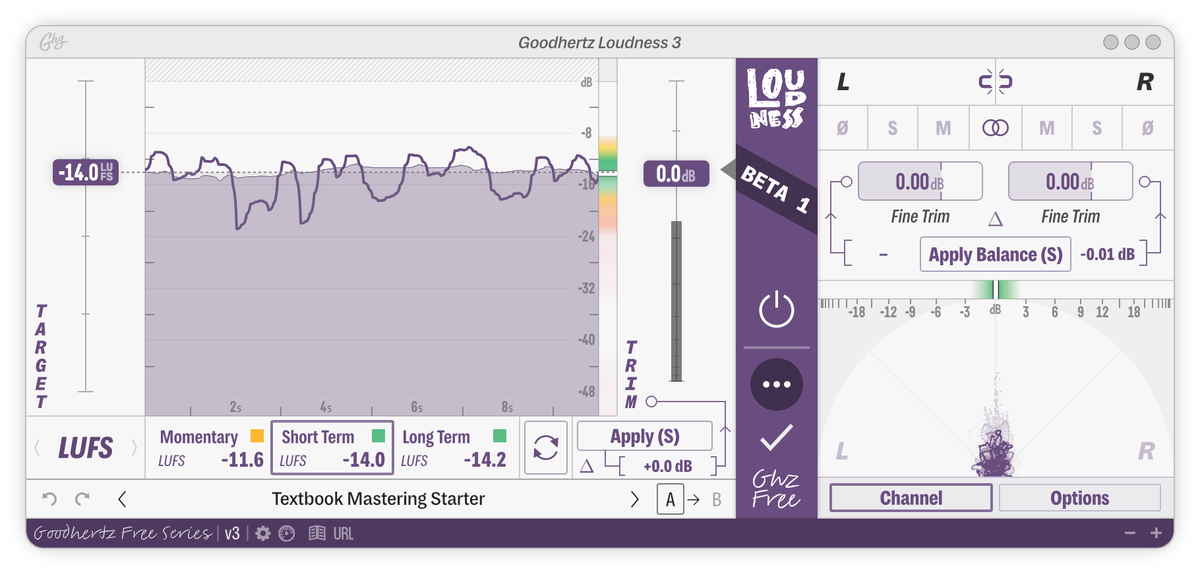Image resolution: width=1200 pixels, height=574 pixels.
Task: Open the URL link in footer
Action: click(x=343, y=534)
